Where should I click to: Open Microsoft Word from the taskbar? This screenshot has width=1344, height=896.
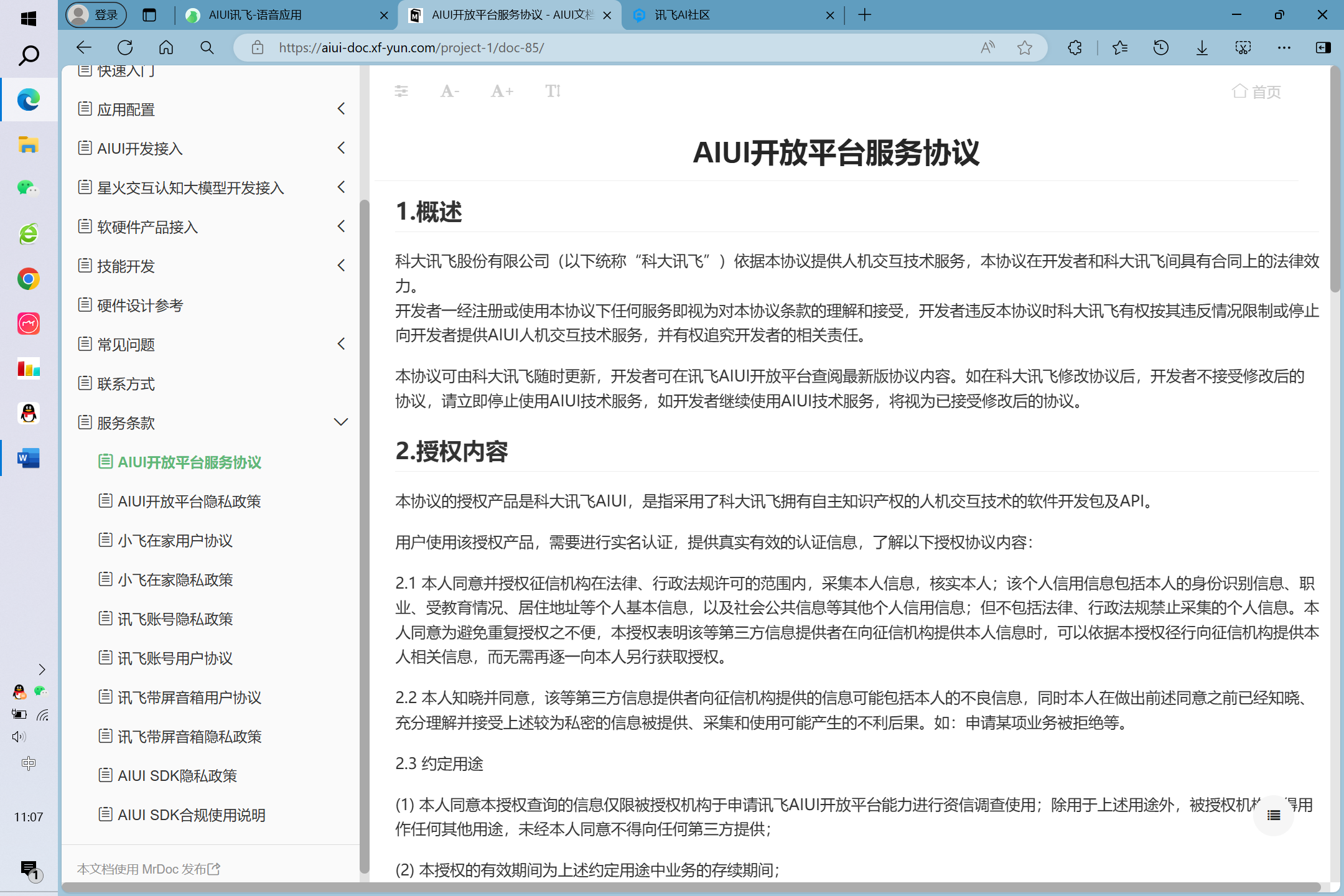coord(29,459)
